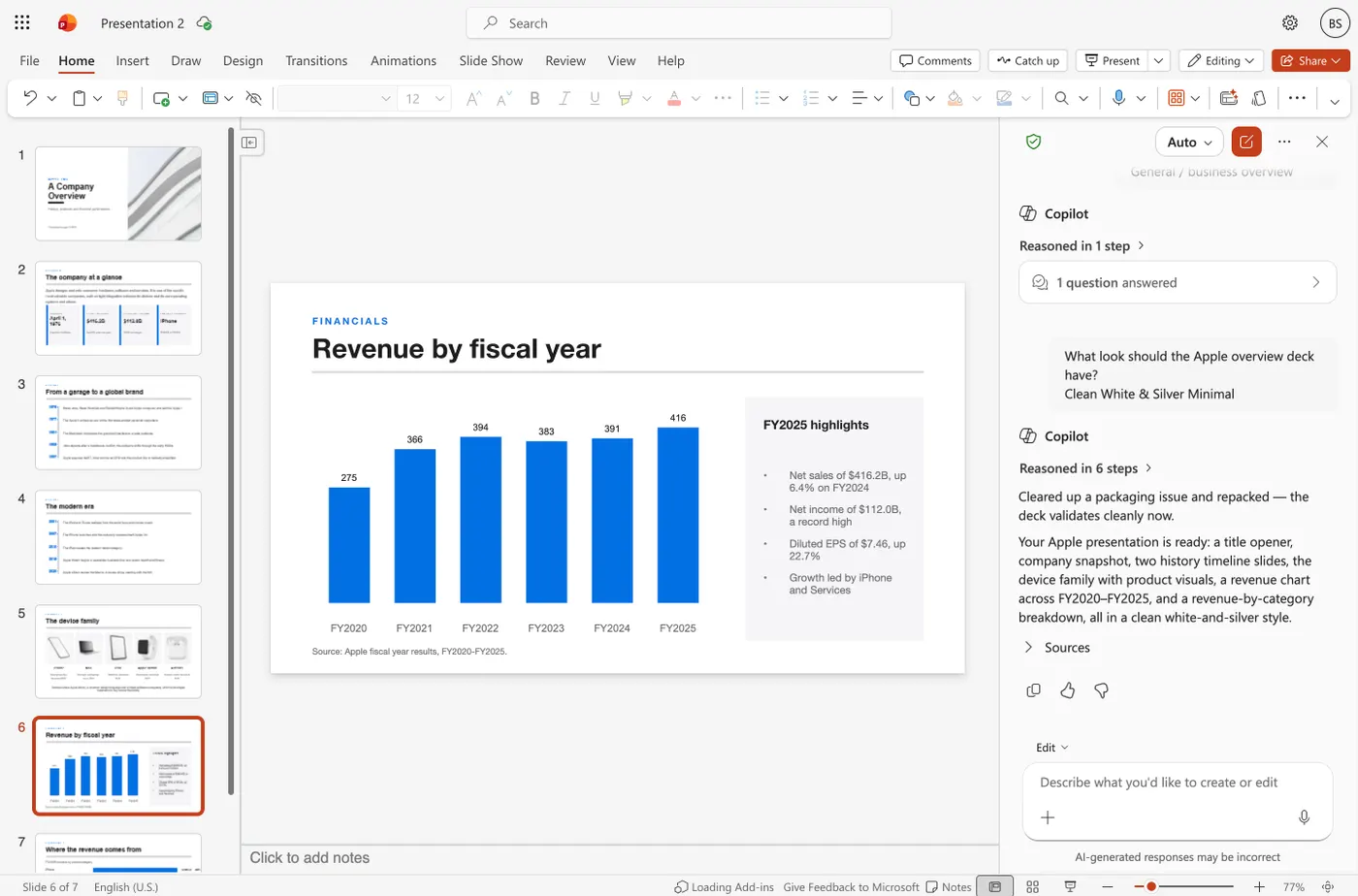Toggle Italic formatting
The height and width of the screenshot is (896, 1358).
[x=565, y=98]
